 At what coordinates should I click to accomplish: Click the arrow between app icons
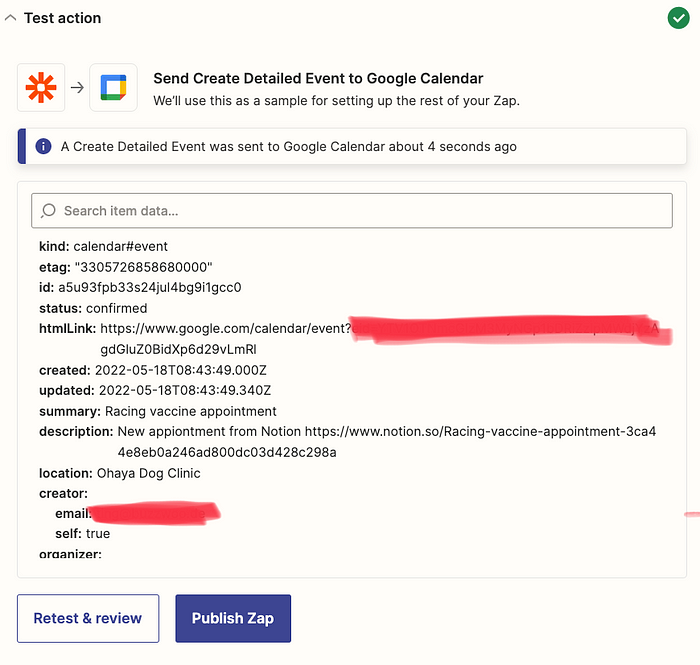[x=77, y=87]
